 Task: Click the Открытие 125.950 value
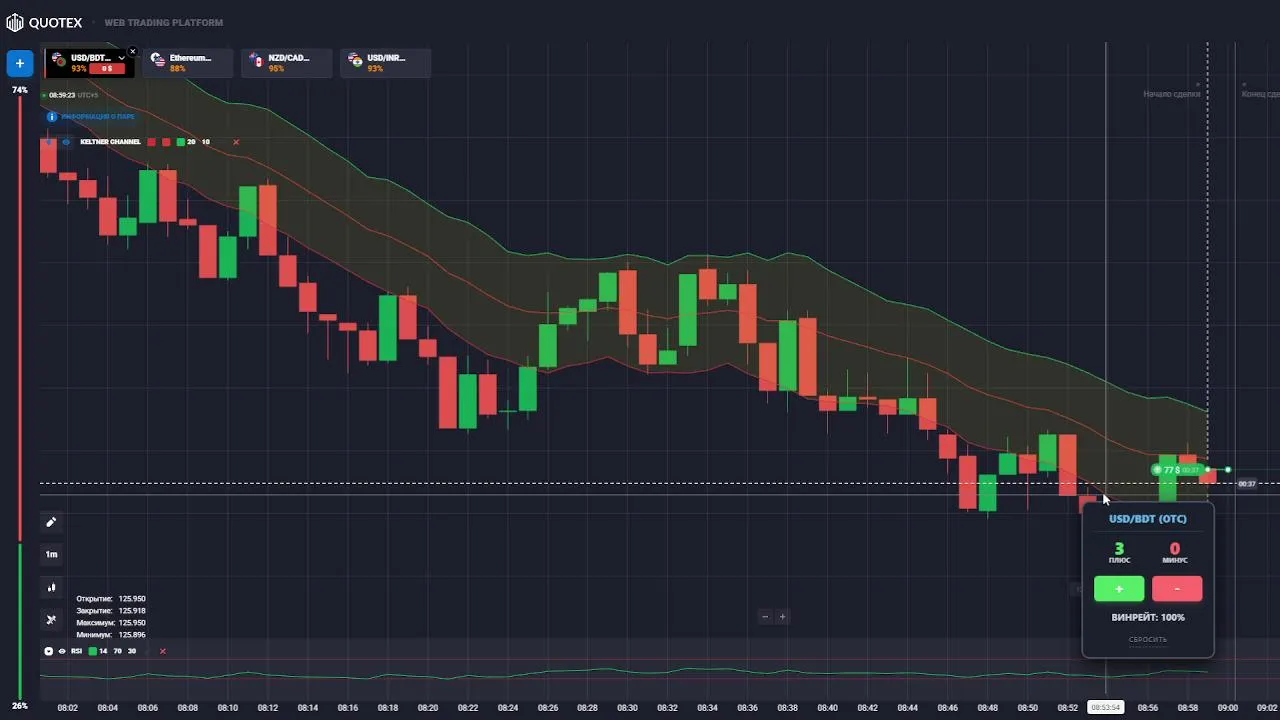pos(132,599)
